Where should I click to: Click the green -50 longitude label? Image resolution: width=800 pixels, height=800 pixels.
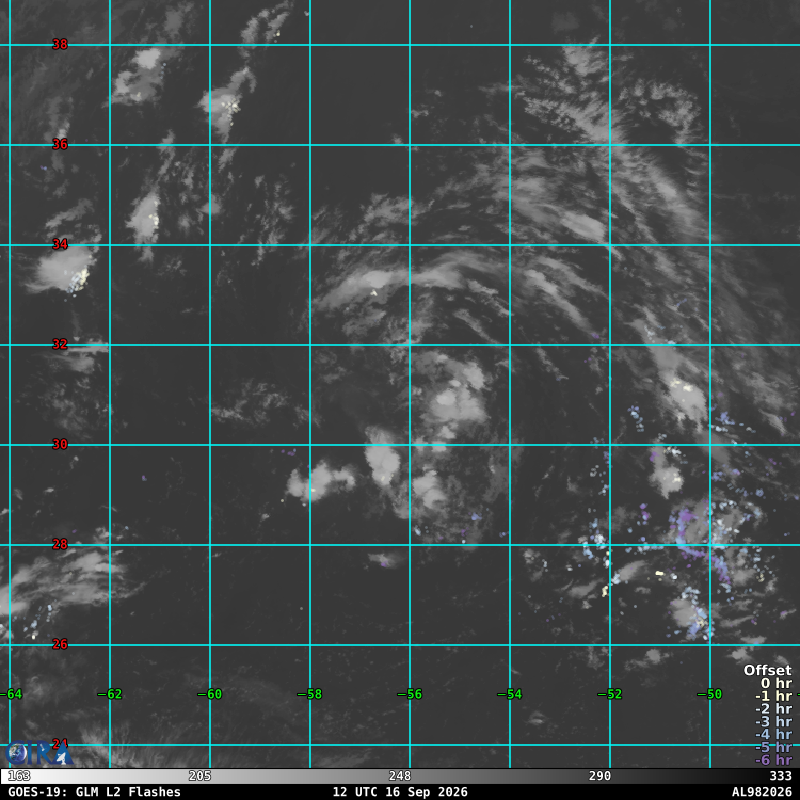click(710, 694)
